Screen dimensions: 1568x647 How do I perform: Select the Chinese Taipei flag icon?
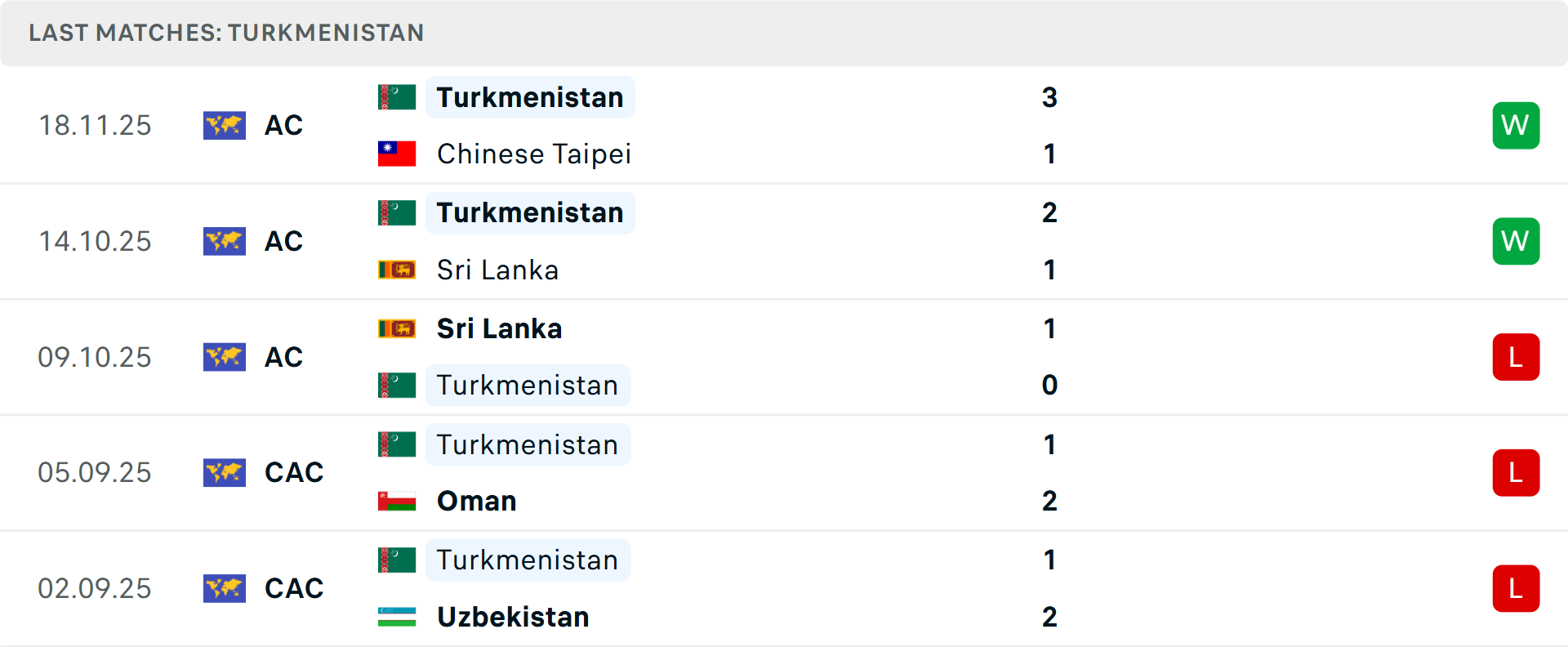click(x=396, y=154)
